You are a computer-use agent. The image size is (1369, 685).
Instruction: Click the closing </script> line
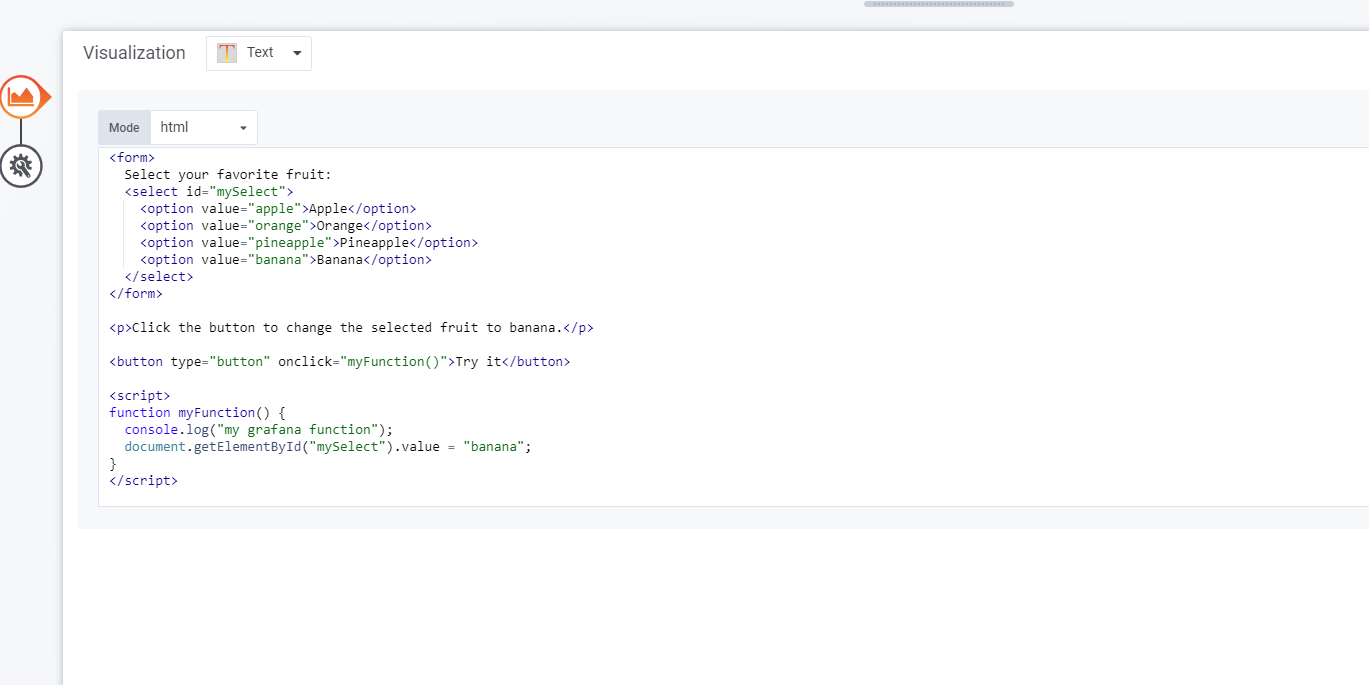coord(144,480)
